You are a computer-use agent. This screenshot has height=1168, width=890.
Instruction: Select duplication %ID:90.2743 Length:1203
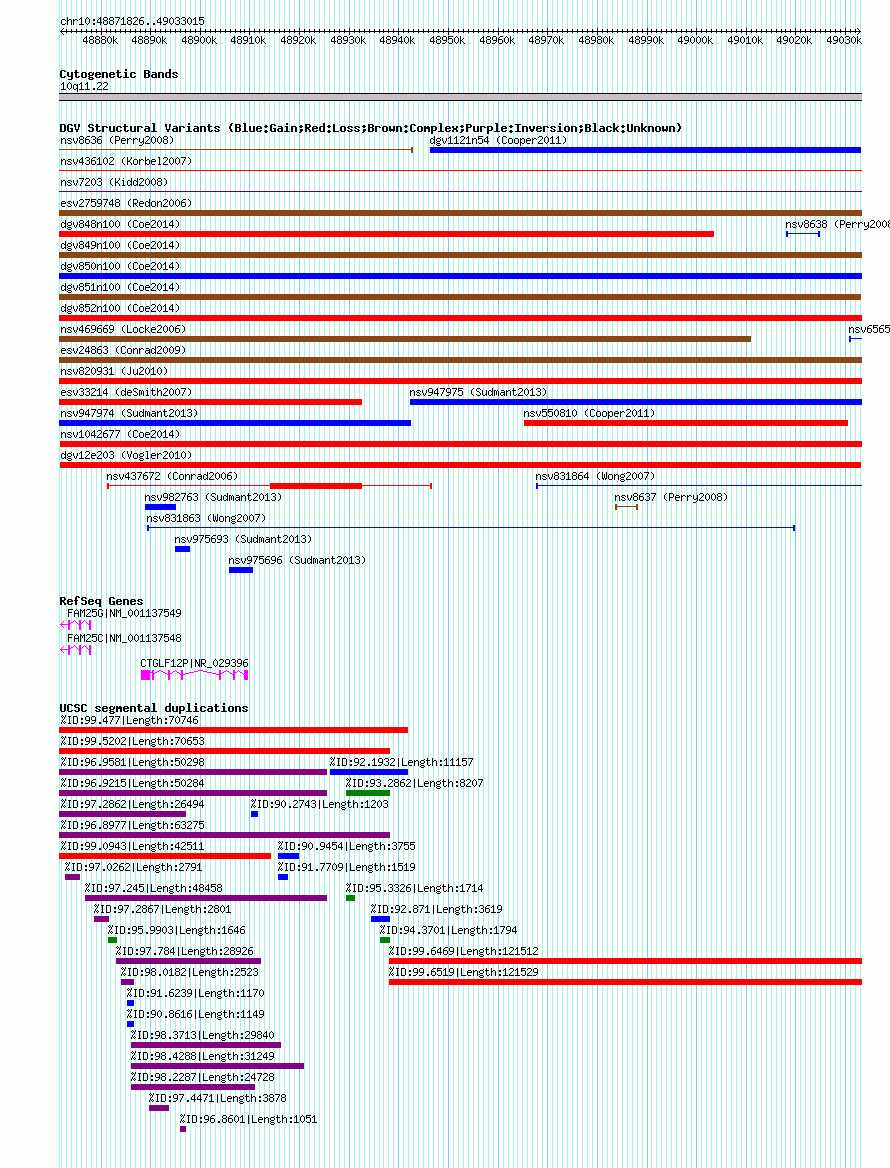[x=255, y=814]
